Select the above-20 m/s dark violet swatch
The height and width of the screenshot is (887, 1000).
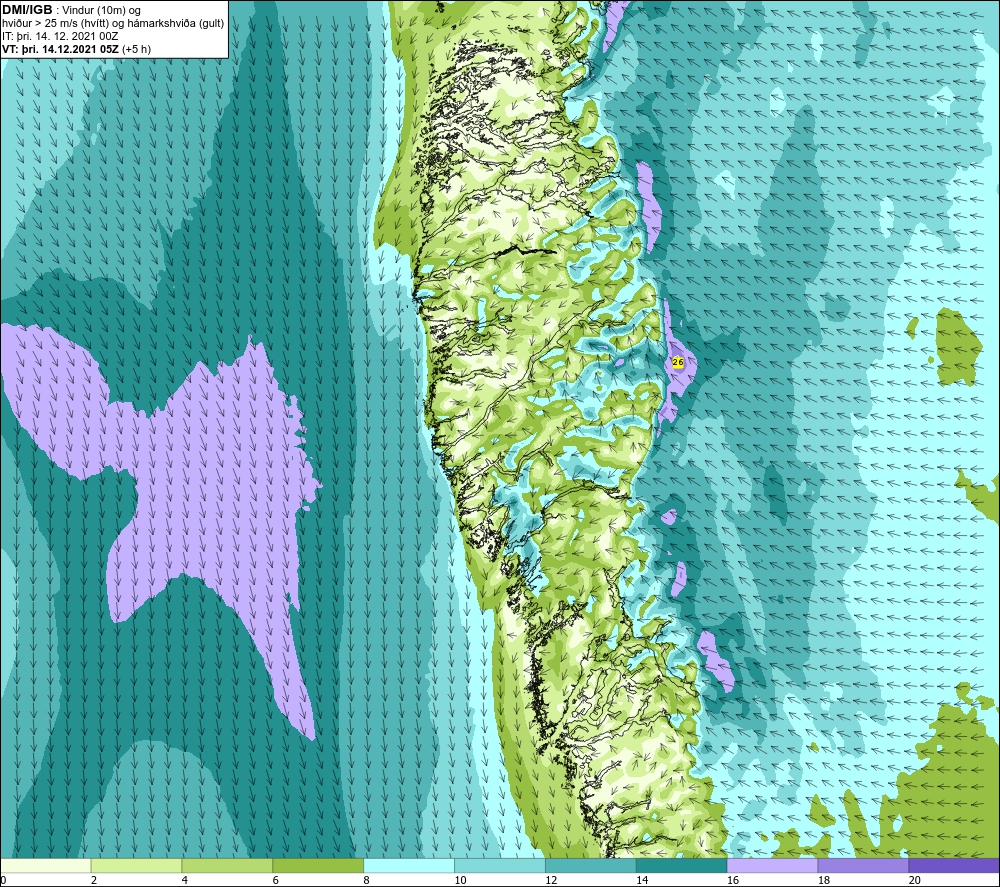(x=954, y=866)
